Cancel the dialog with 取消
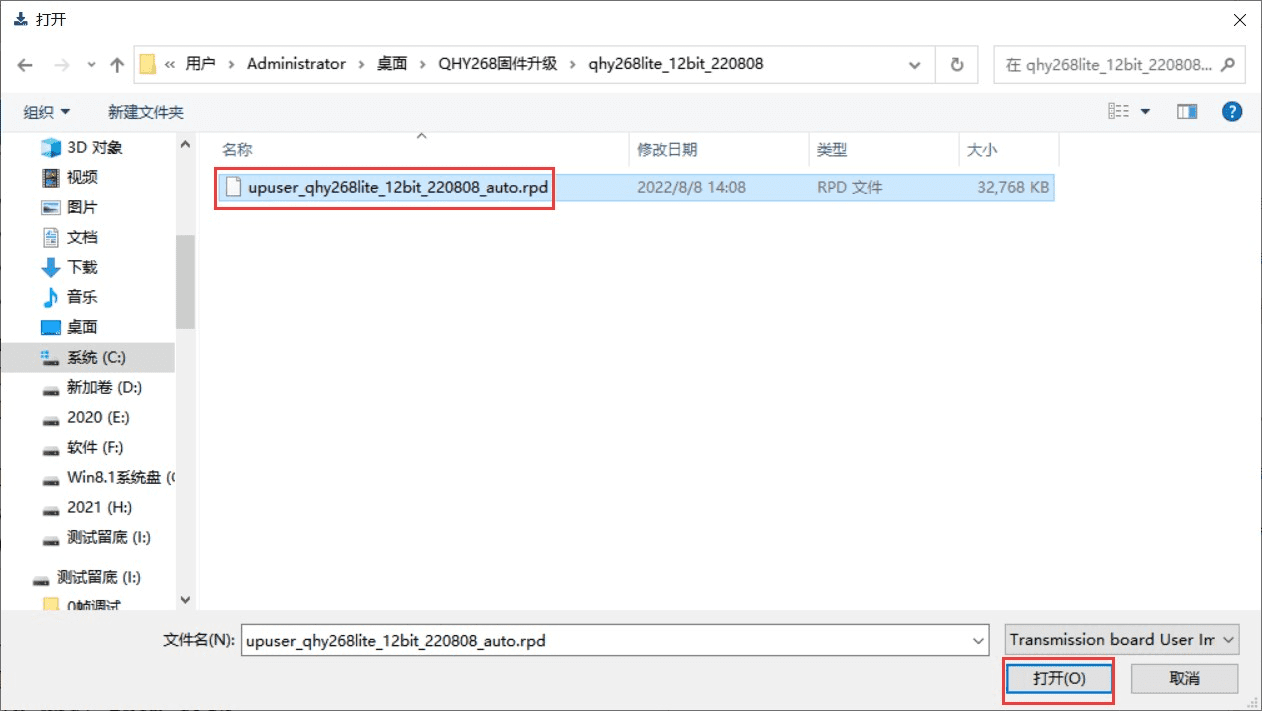This screenshot has height=711, width=1262. [1184, 678]
